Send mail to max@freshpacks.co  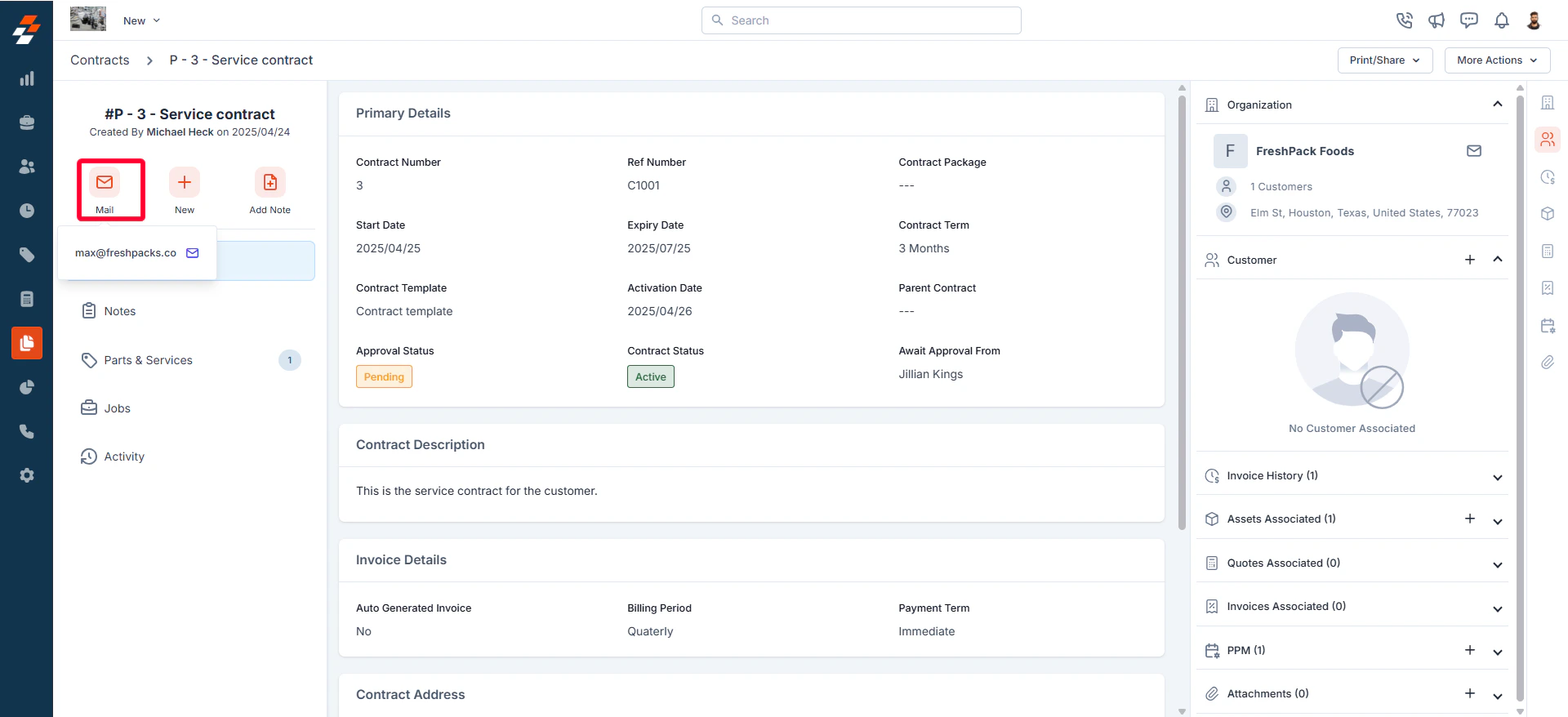(193, 253)
